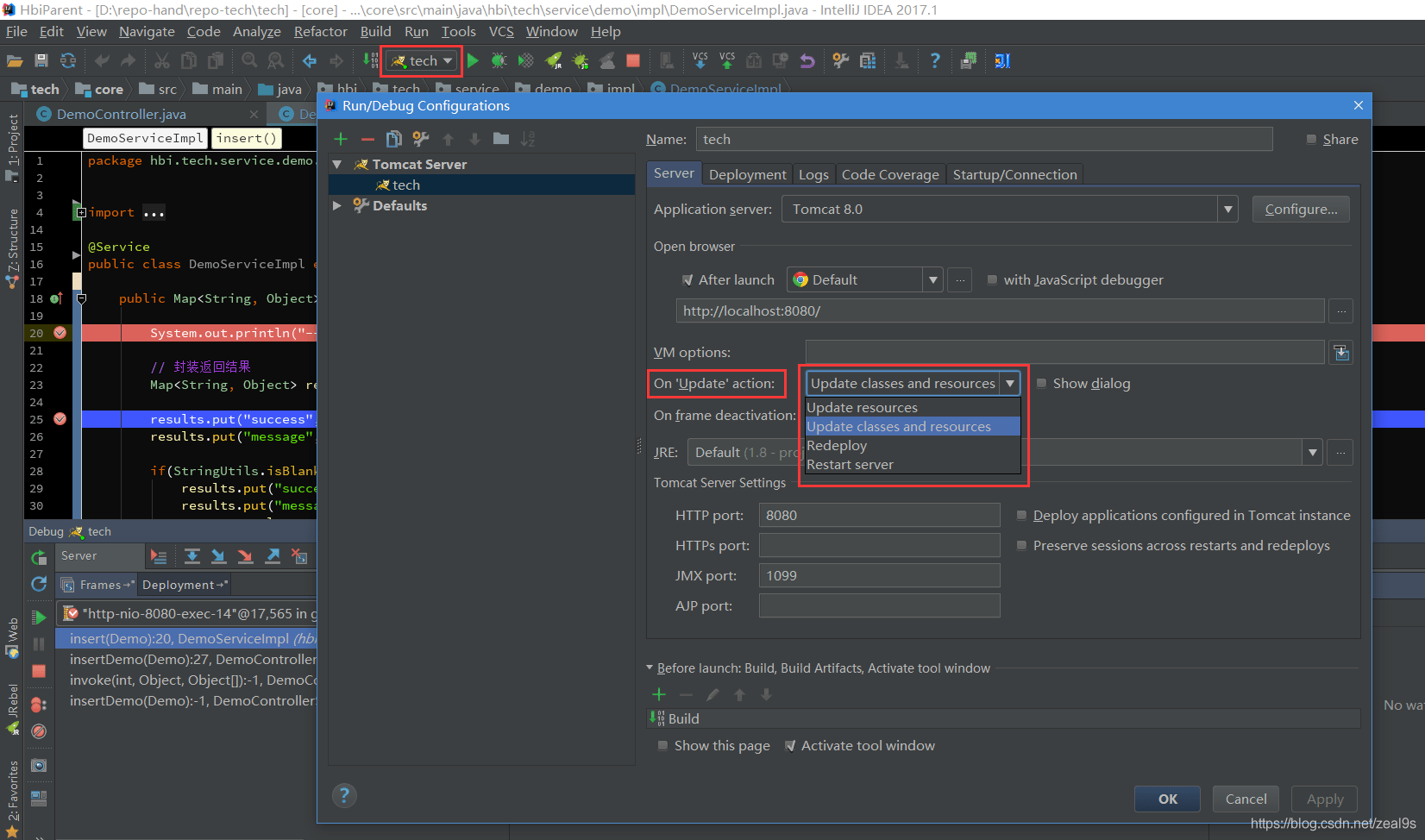Toggle breakpoint on line 25
1425x840 pixels.
point(60,419)
